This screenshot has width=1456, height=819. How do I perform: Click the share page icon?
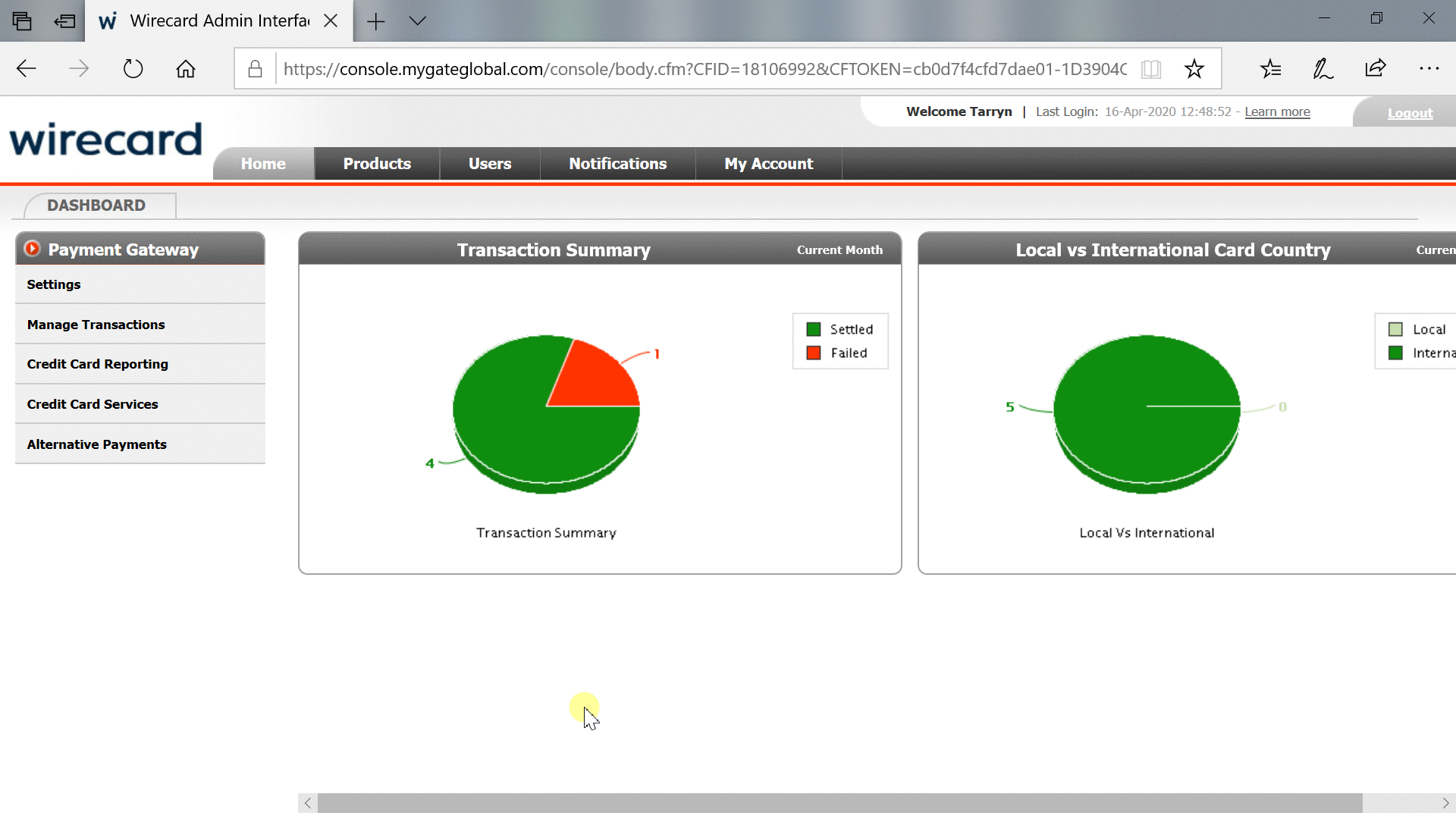pyautogui.click(x=1376, y=69)
